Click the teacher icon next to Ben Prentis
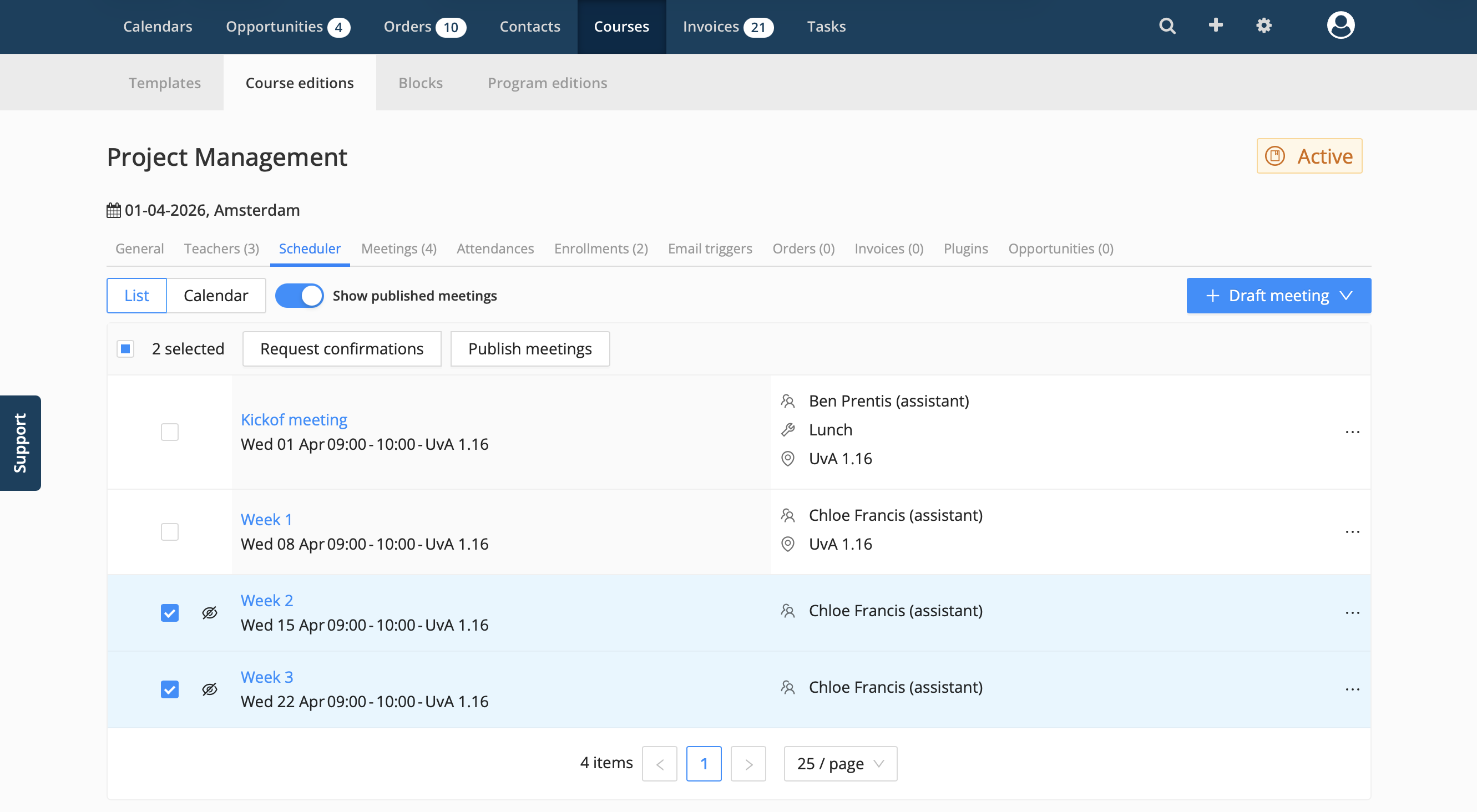The image size is (1477, 812). coord(788,401)
